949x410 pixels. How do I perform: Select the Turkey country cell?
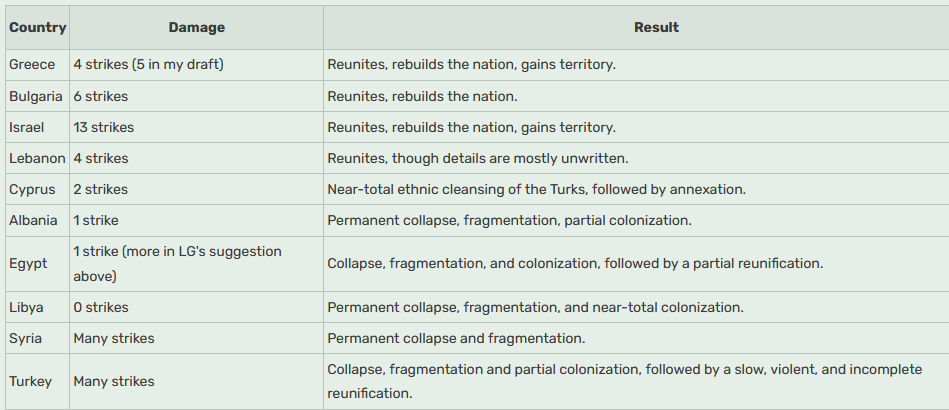tap(30, 381)
